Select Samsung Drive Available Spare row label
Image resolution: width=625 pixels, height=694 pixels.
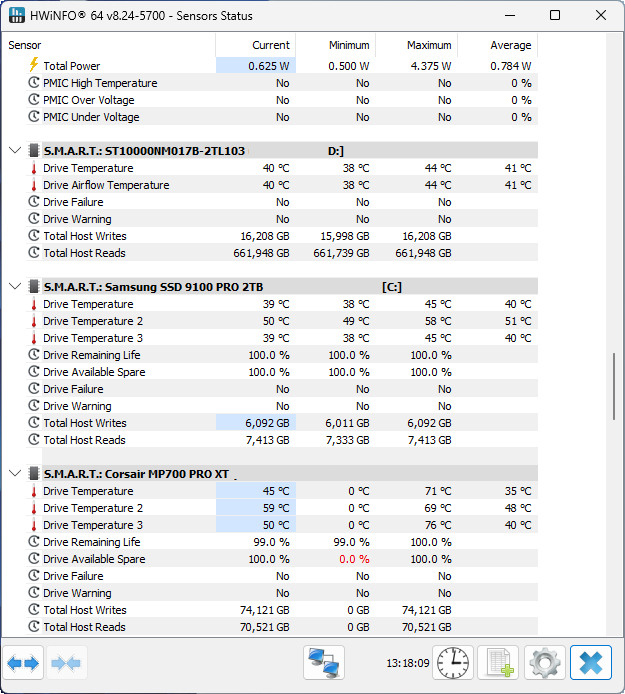(94, 372)
